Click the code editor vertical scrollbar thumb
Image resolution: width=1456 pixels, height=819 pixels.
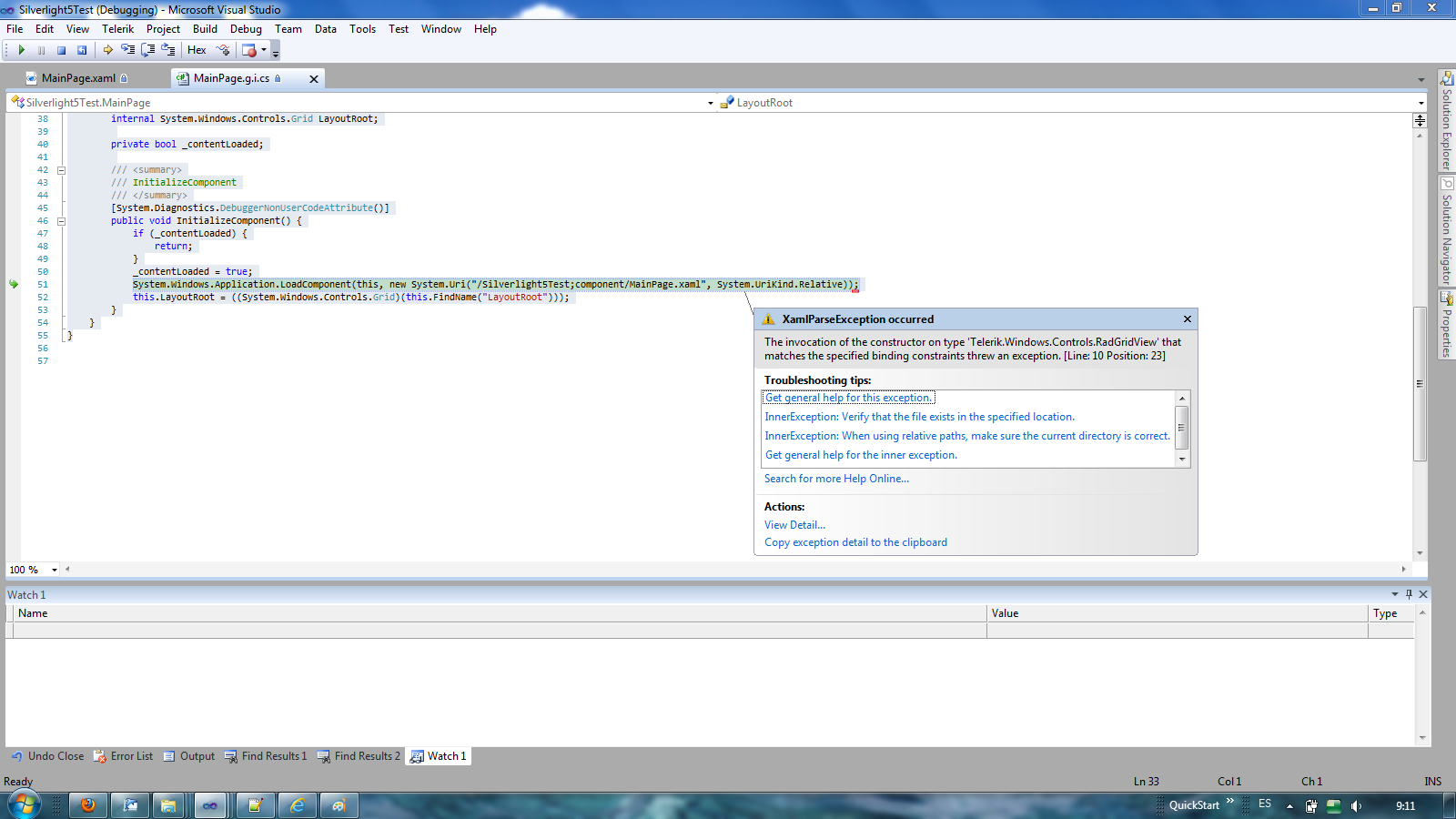point(1420,384)
